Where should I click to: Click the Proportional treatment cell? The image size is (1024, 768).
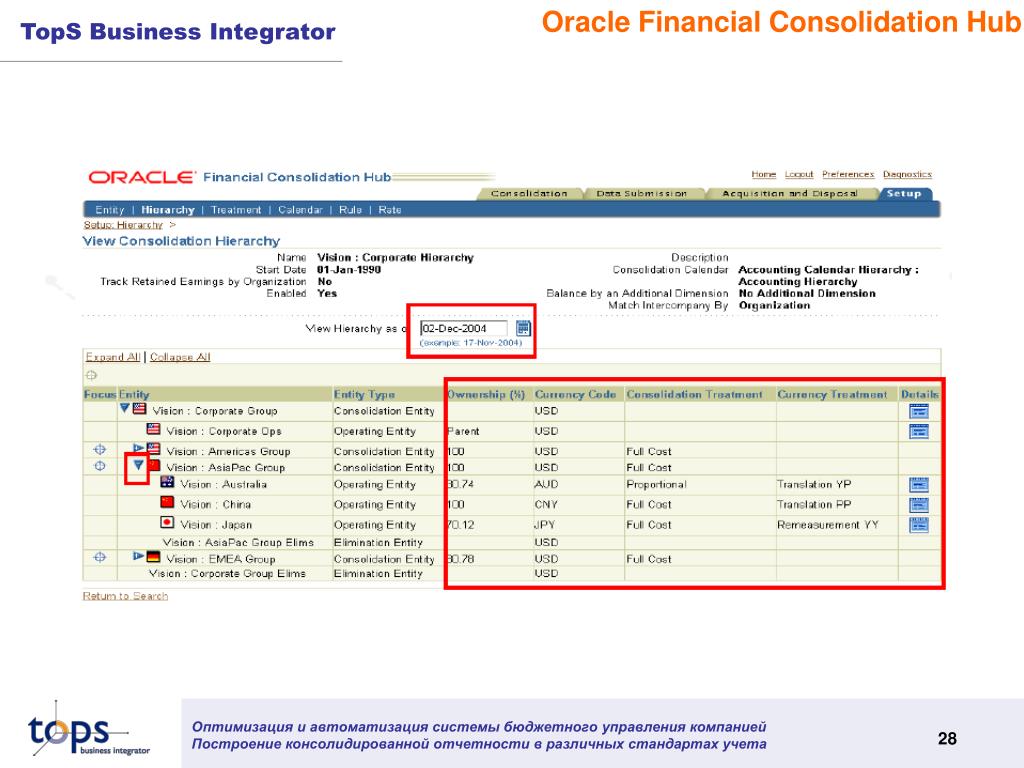click(656, 485)
